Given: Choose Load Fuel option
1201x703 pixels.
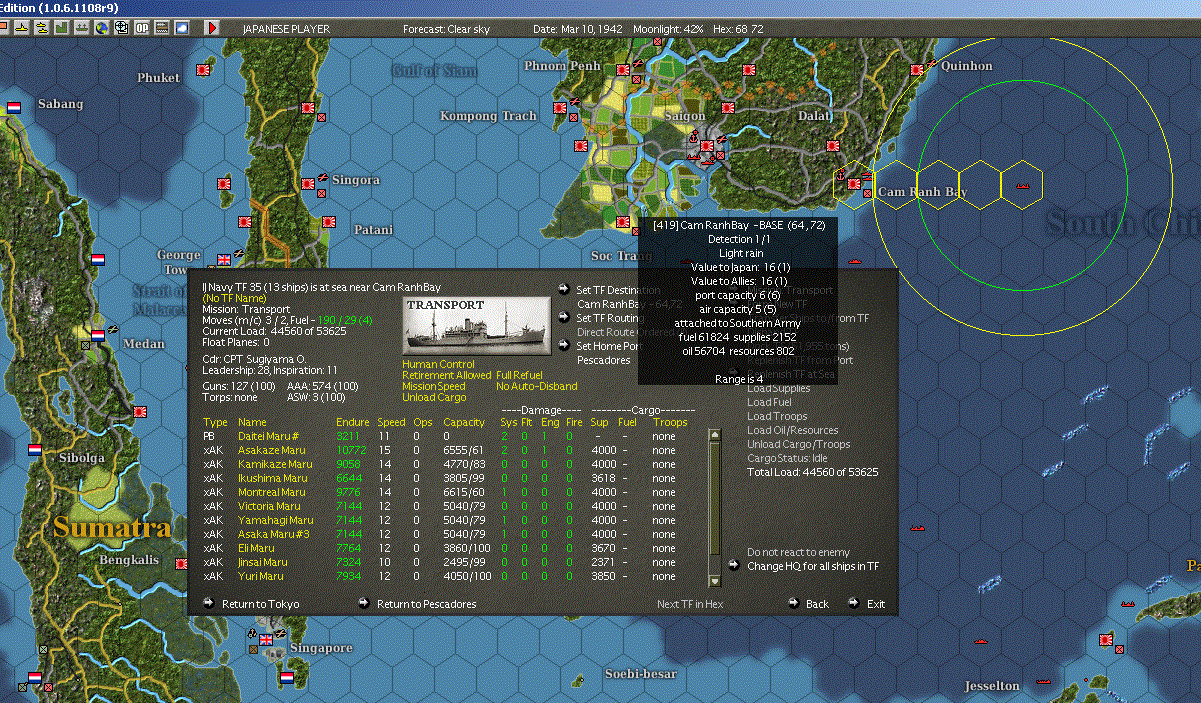Looking at the screenshot, I should click(770, 402).
